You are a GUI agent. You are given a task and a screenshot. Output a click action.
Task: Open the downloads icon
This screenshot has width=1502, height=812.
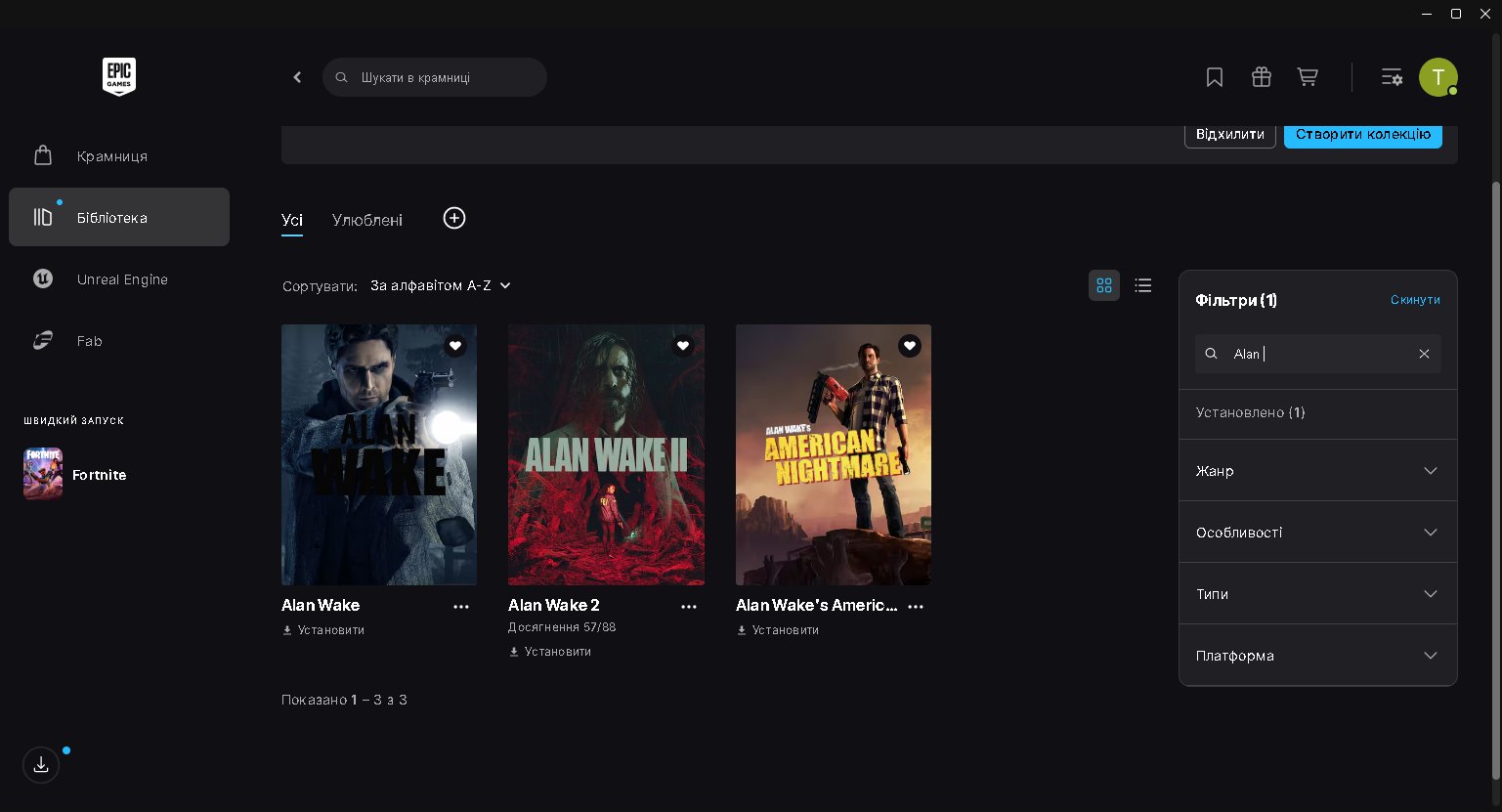41,765
